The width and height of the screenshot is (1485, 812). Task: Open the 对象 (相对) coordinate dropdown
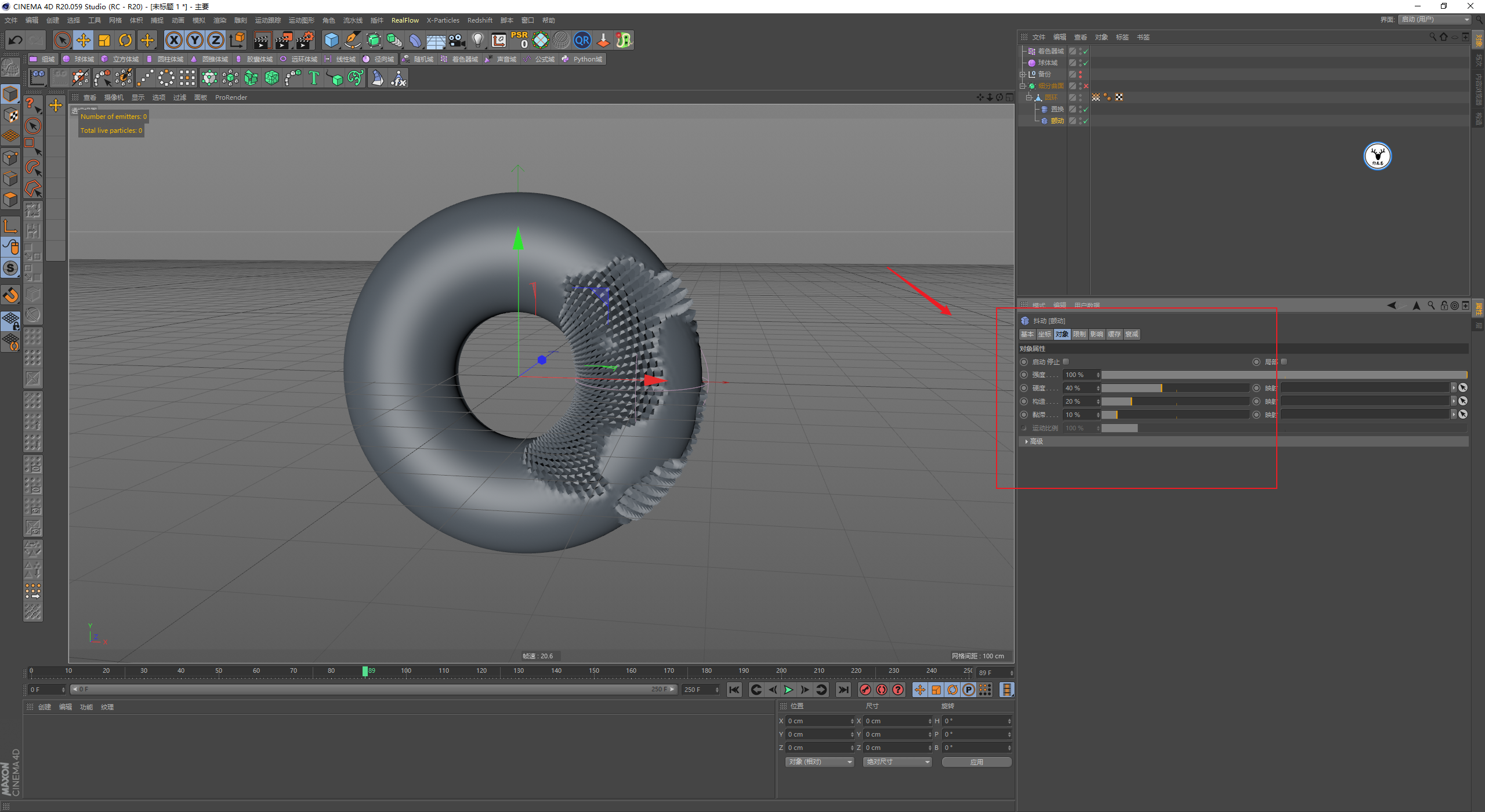click(x=820, y=762)
